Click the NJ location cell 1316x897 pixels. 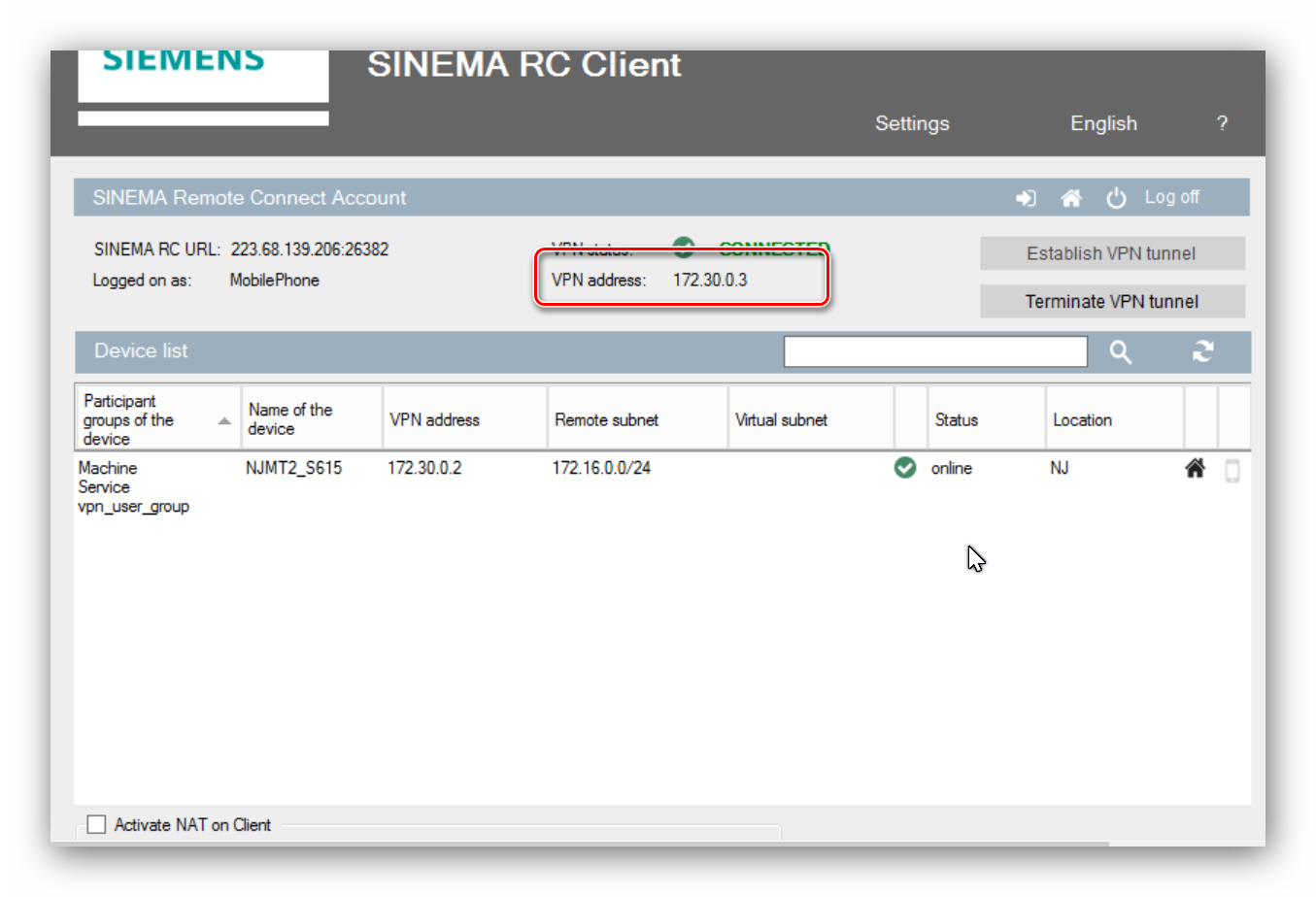click(x=1059, y=468)
